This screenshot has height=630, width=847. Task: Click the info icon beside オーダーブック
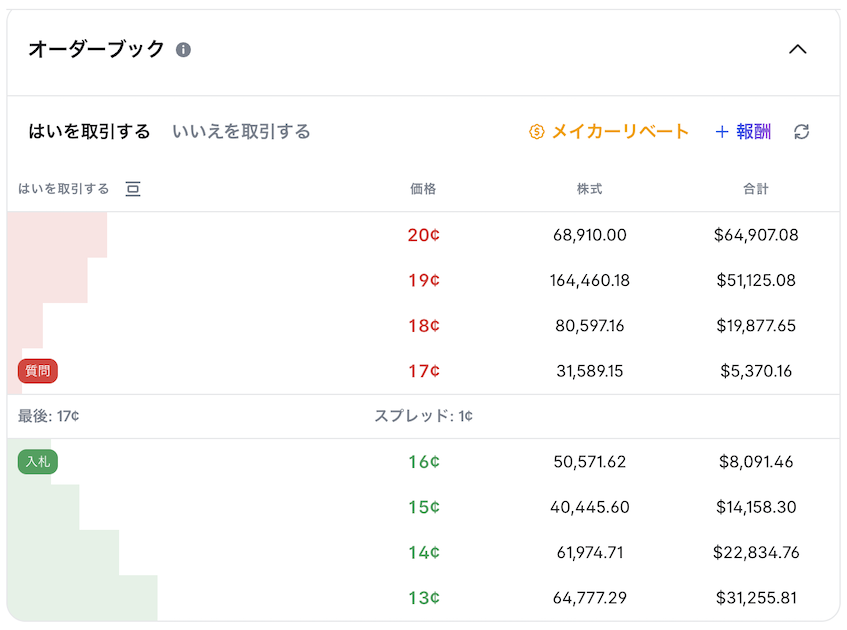(x=183, y=50)
